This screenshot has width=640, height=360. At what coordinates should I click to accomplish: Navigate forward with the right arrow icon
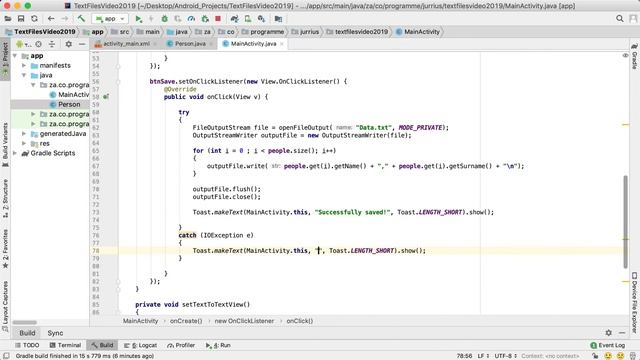(x=64, y=19)
